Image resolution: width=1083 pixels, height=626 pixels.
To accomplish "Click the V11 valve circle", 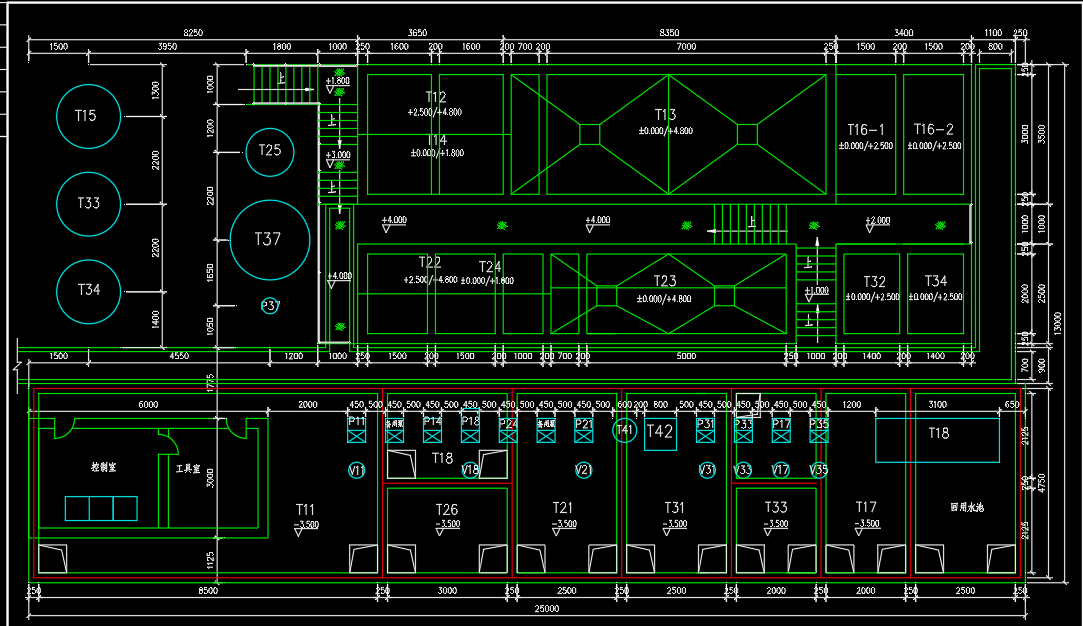I will (x=356, y=470).
